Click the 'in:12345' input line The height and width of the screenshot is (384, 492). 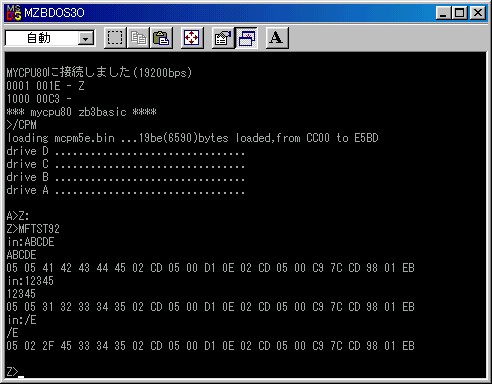point(30,281)
